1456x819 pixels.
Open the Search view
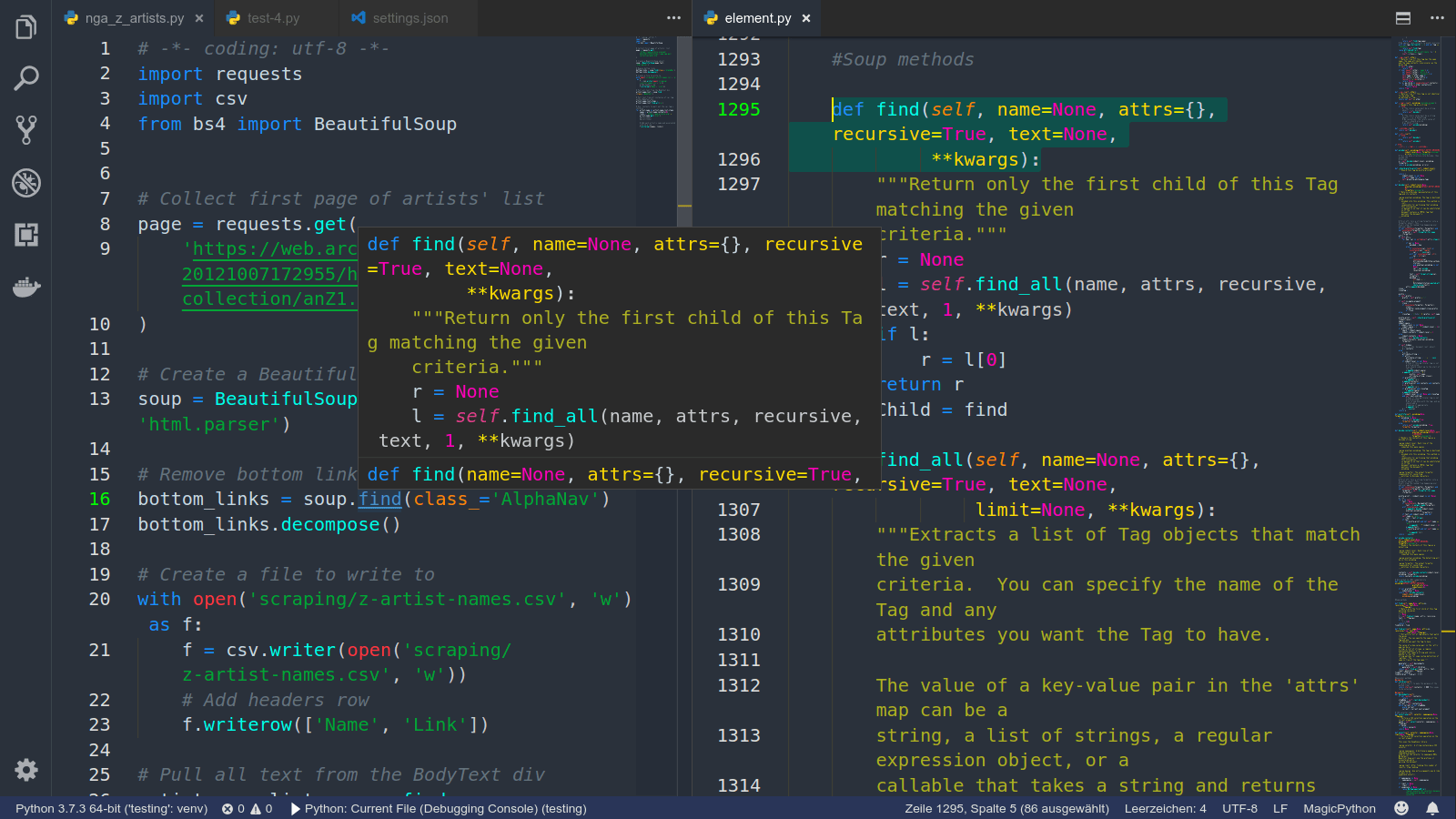(26, 78)
